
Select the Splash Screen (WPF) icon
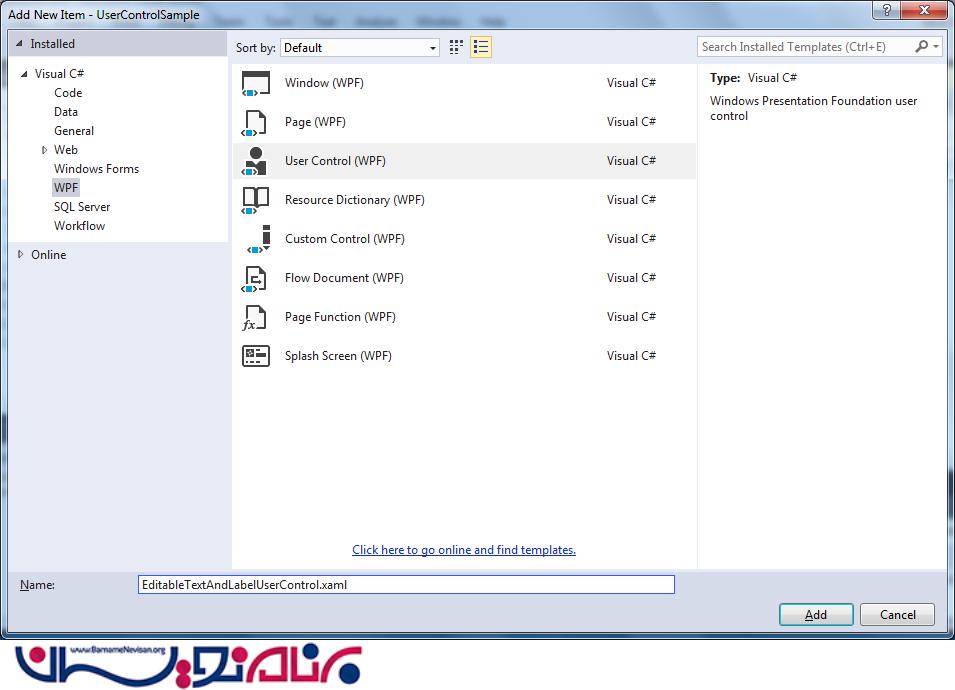click(256, 356)
